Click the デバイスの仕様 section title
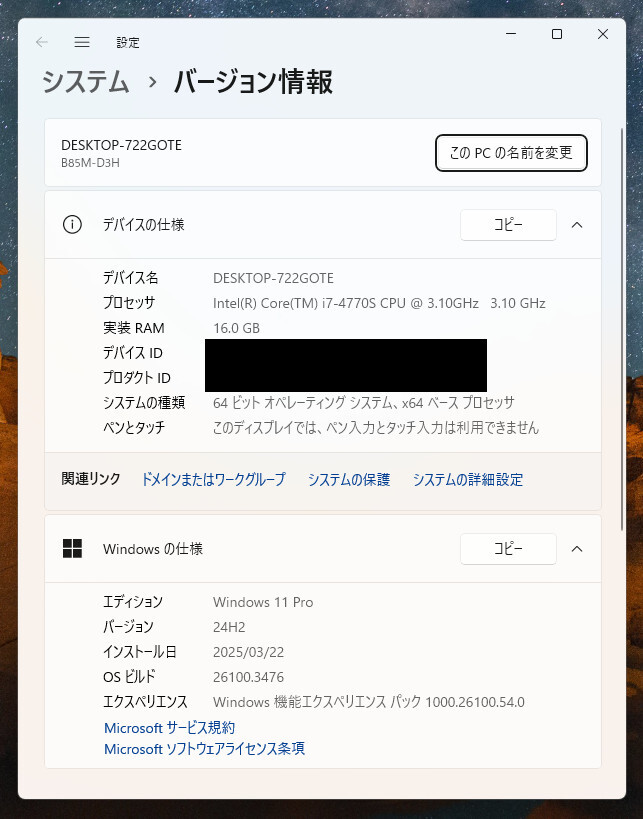The height and width of the screenshot is (819, 643). pos(144,225)
